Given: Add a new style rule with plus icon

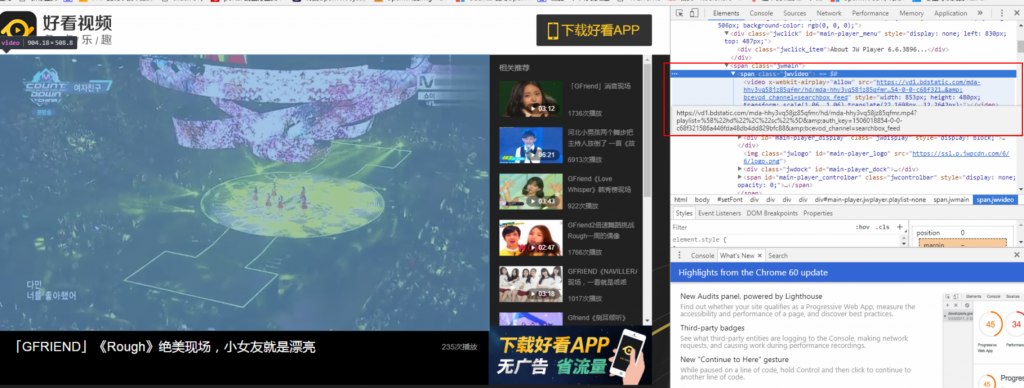Looking at the screenshot, I should coord(899,227).
